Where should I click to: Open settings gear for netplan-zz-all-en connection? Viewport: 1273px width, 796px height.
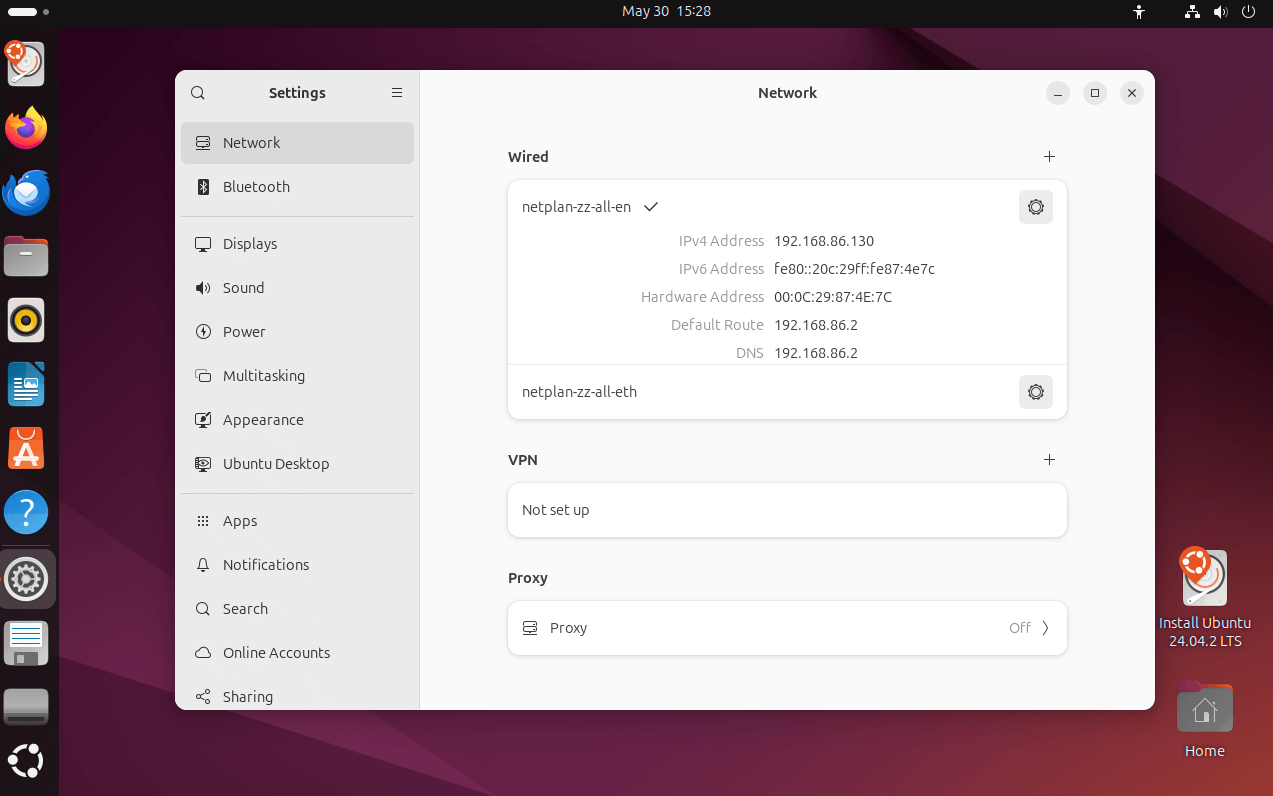(1035, 207)
